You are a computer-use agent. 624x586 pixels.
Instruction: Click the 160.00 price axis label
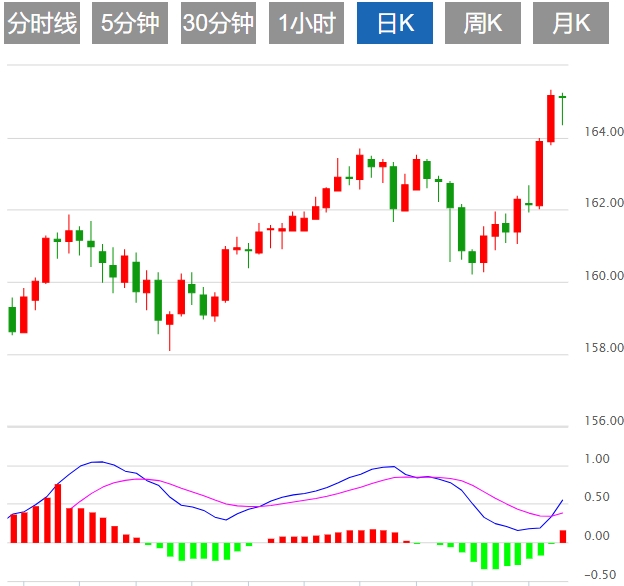(x=604, y=276)
